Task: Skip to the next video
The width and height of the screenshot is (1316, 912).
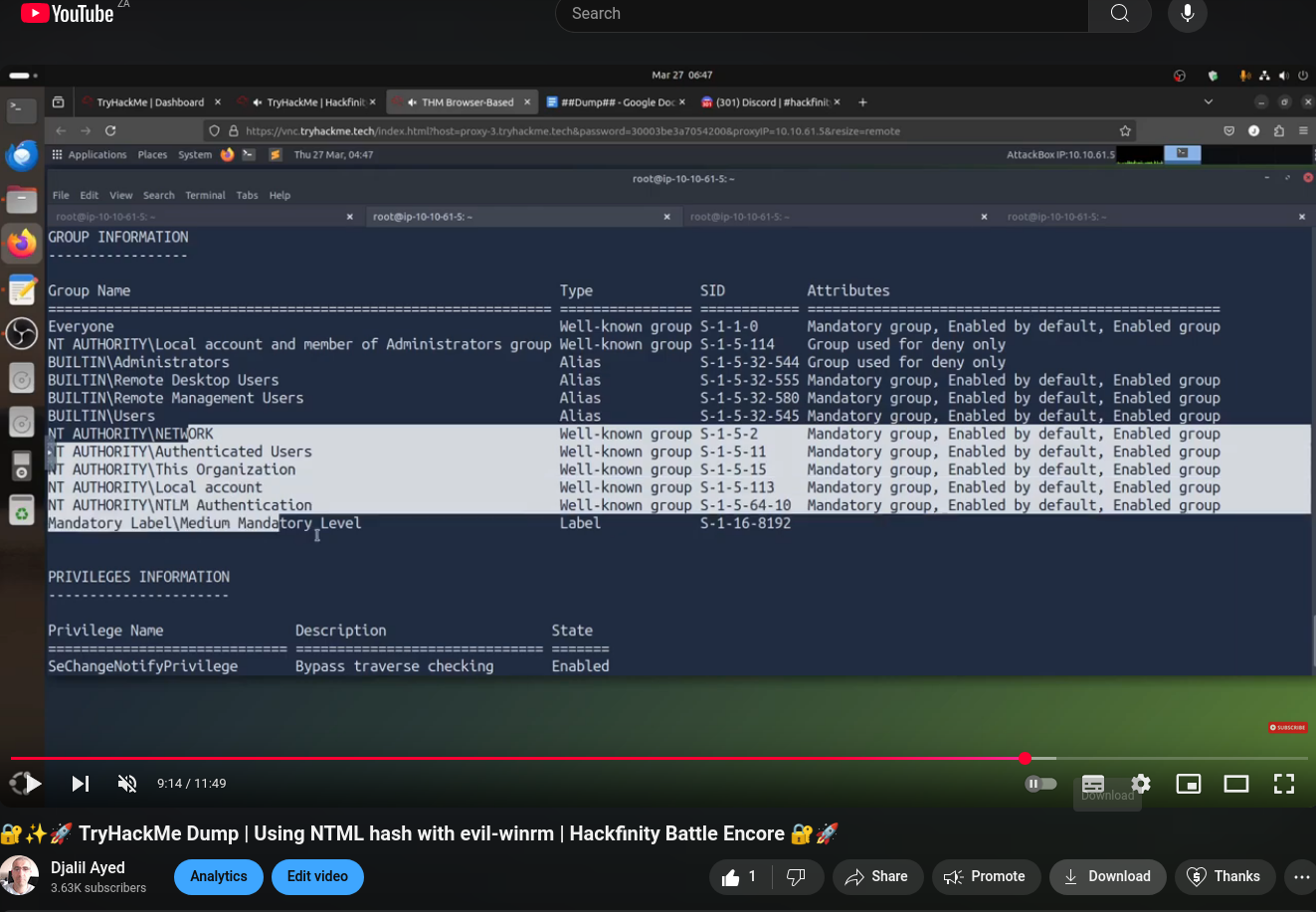Action: [81, 784]
